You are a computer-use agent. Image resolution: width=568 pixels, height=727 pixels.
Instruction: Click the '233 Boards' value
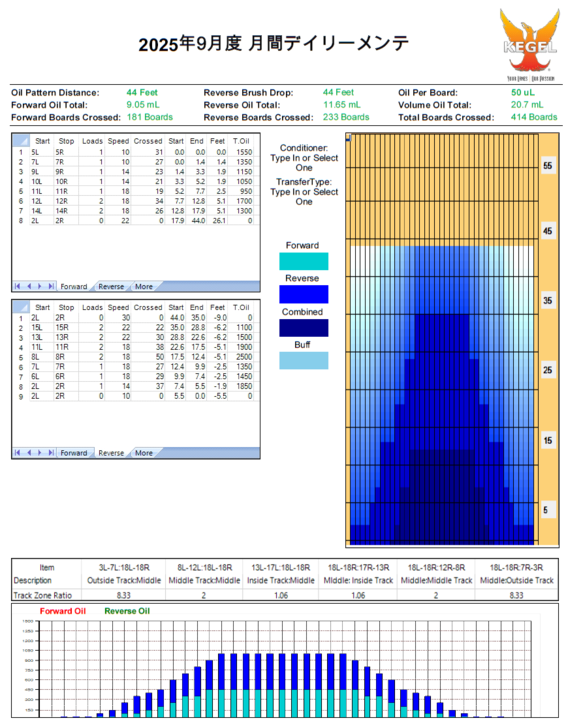coord(346,117)
